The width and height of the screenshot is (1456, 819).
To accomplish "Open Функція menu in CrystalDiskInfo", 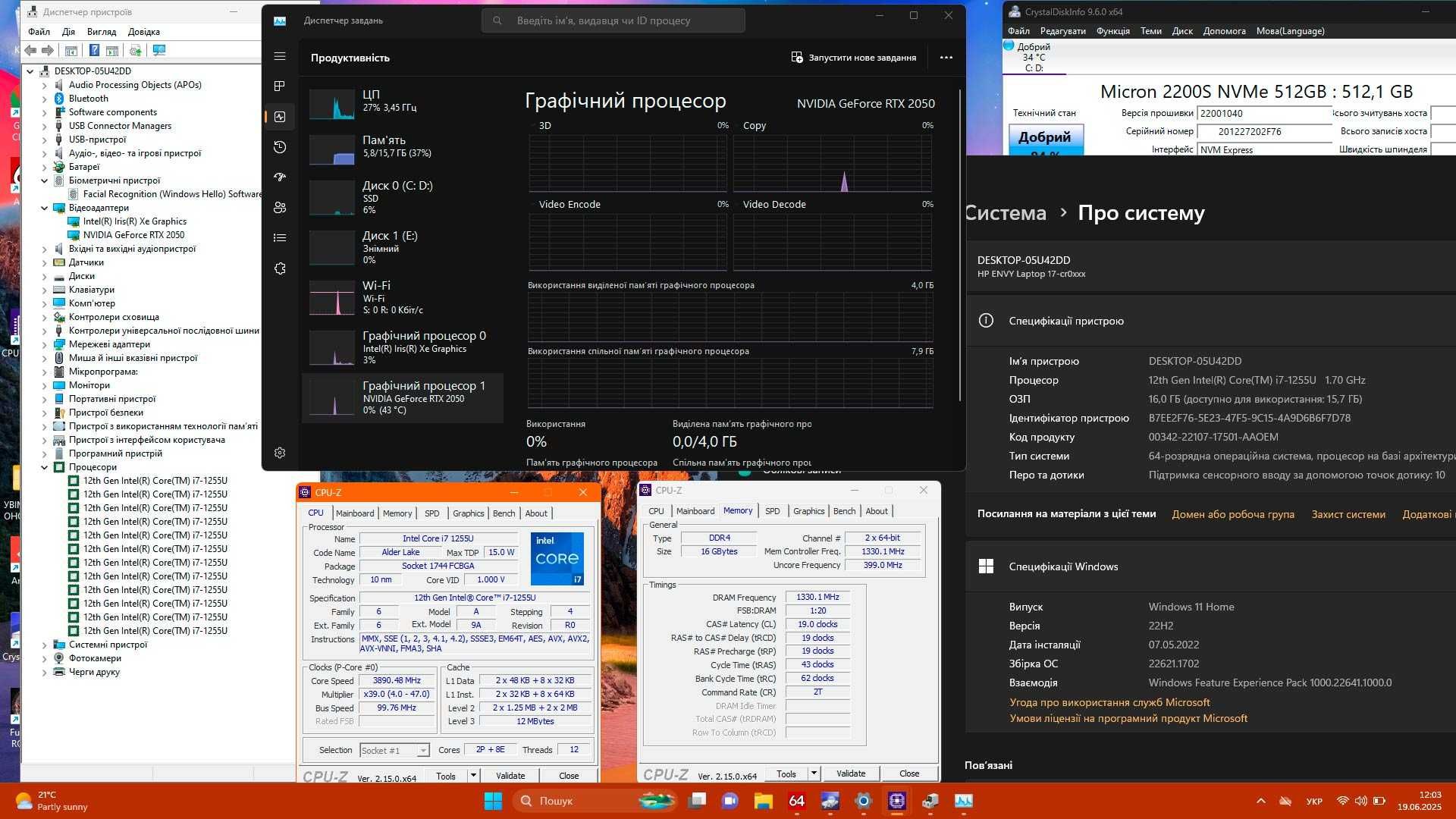I will pyautogui.click(x=1112, y=31).
